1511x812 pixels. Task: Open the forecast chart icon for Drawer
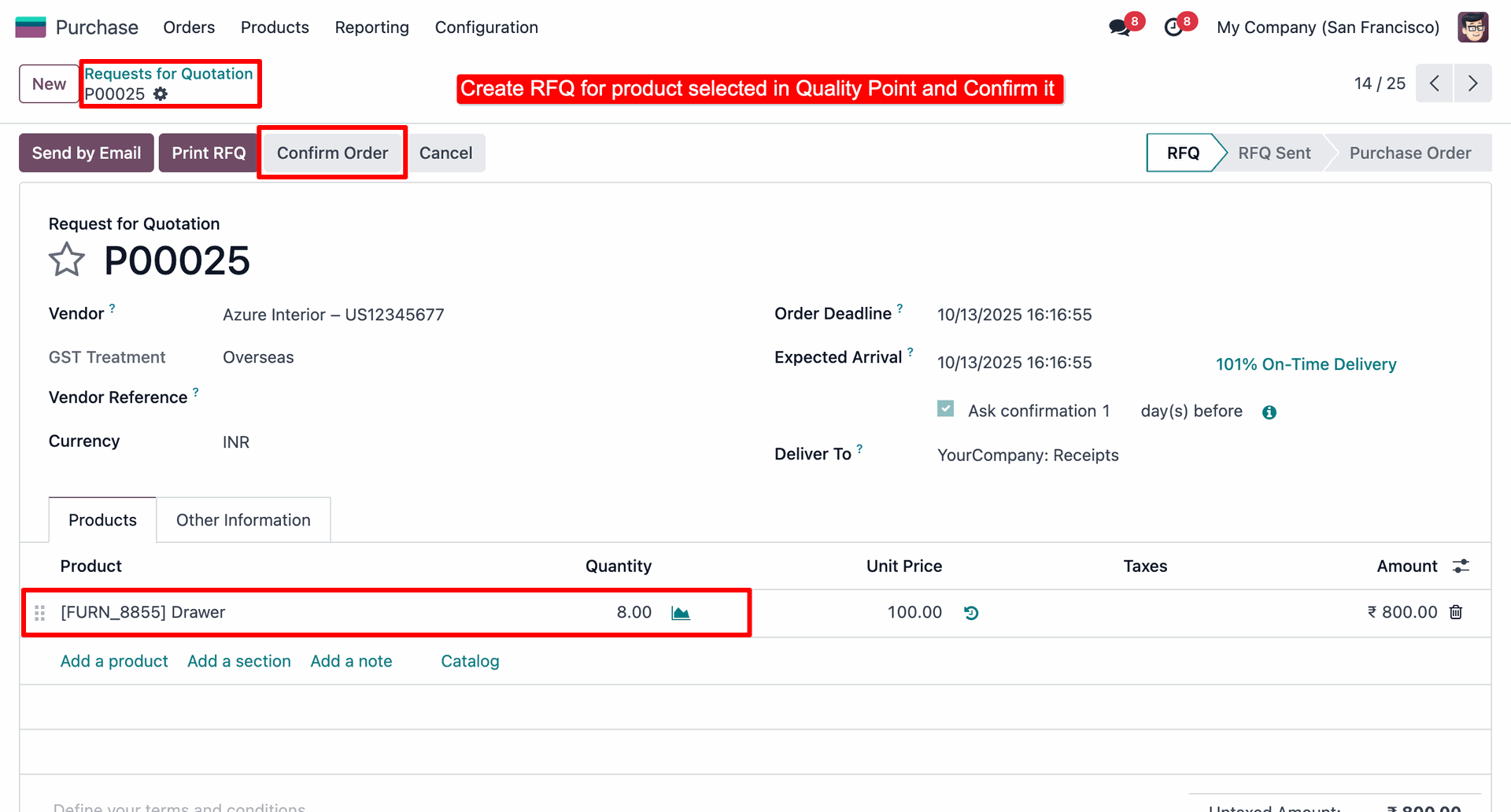click(681, 613)
